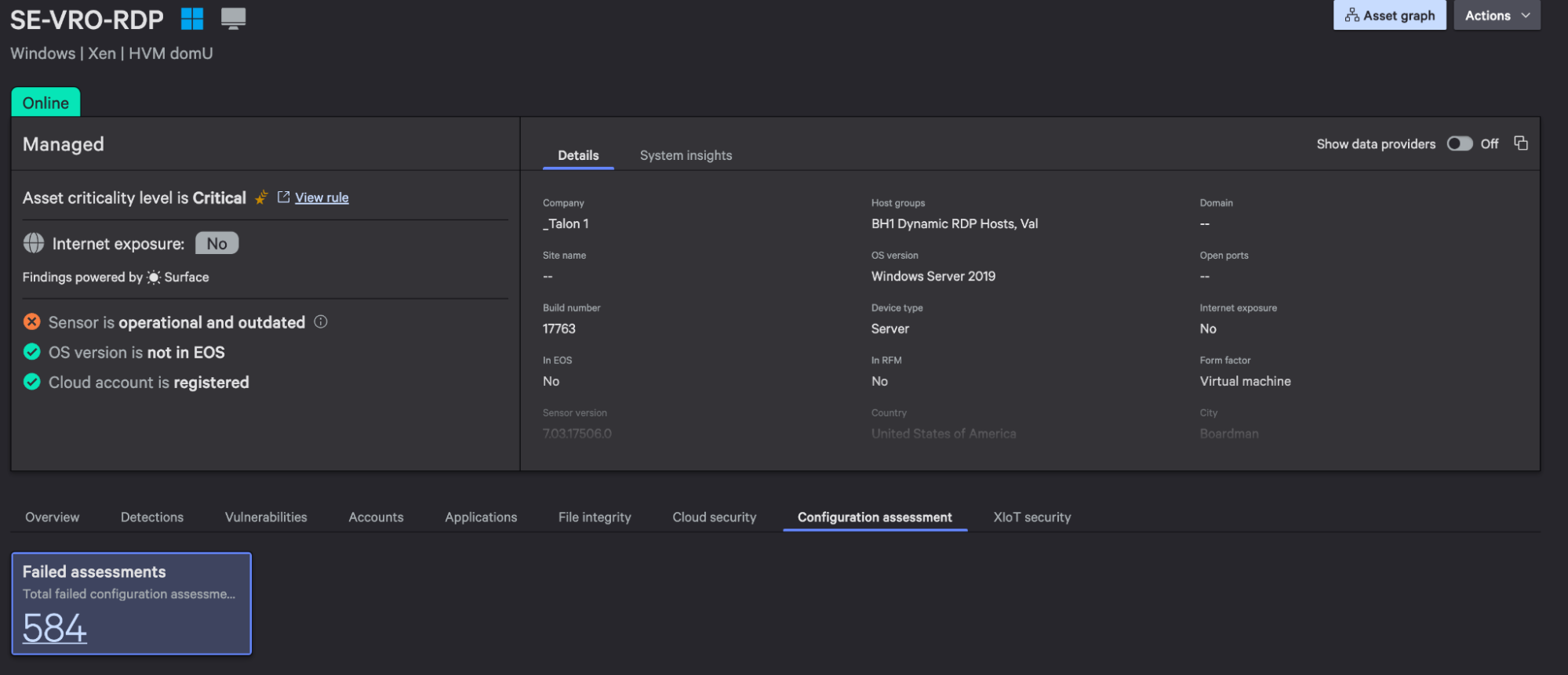The width and height of the screenshot is (1568, 675).
Task: Click the 584 failed assessments count
Action: click(x=55, y=628)
